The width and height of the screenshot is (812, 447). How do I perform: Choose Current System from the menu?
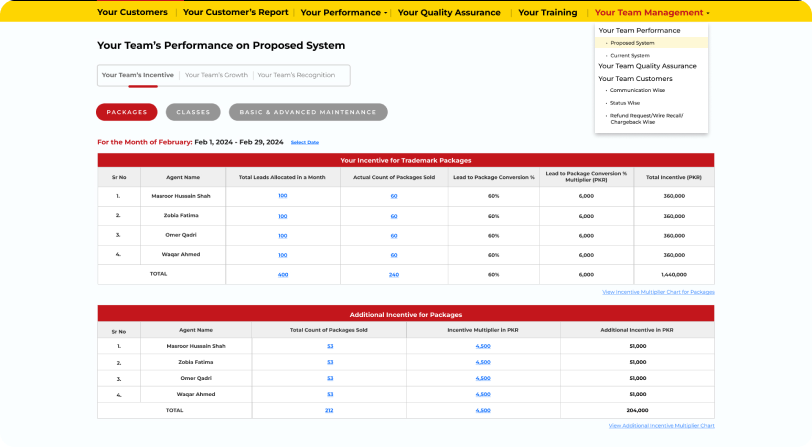[630, 55]
